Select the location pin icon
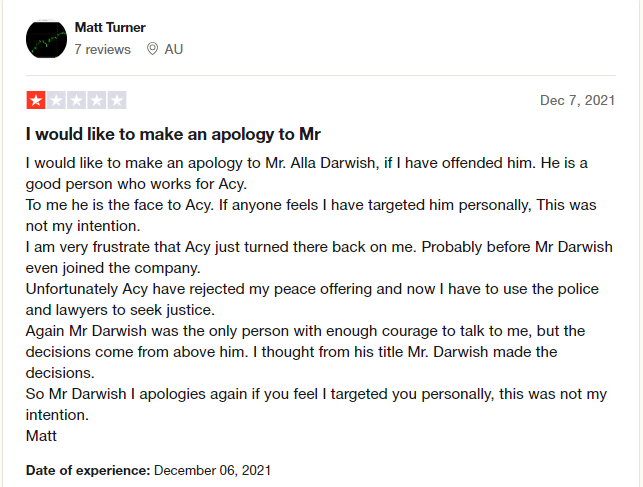This screenshot has height=487, width=643. pyautogui.click(x=152, y=49)
